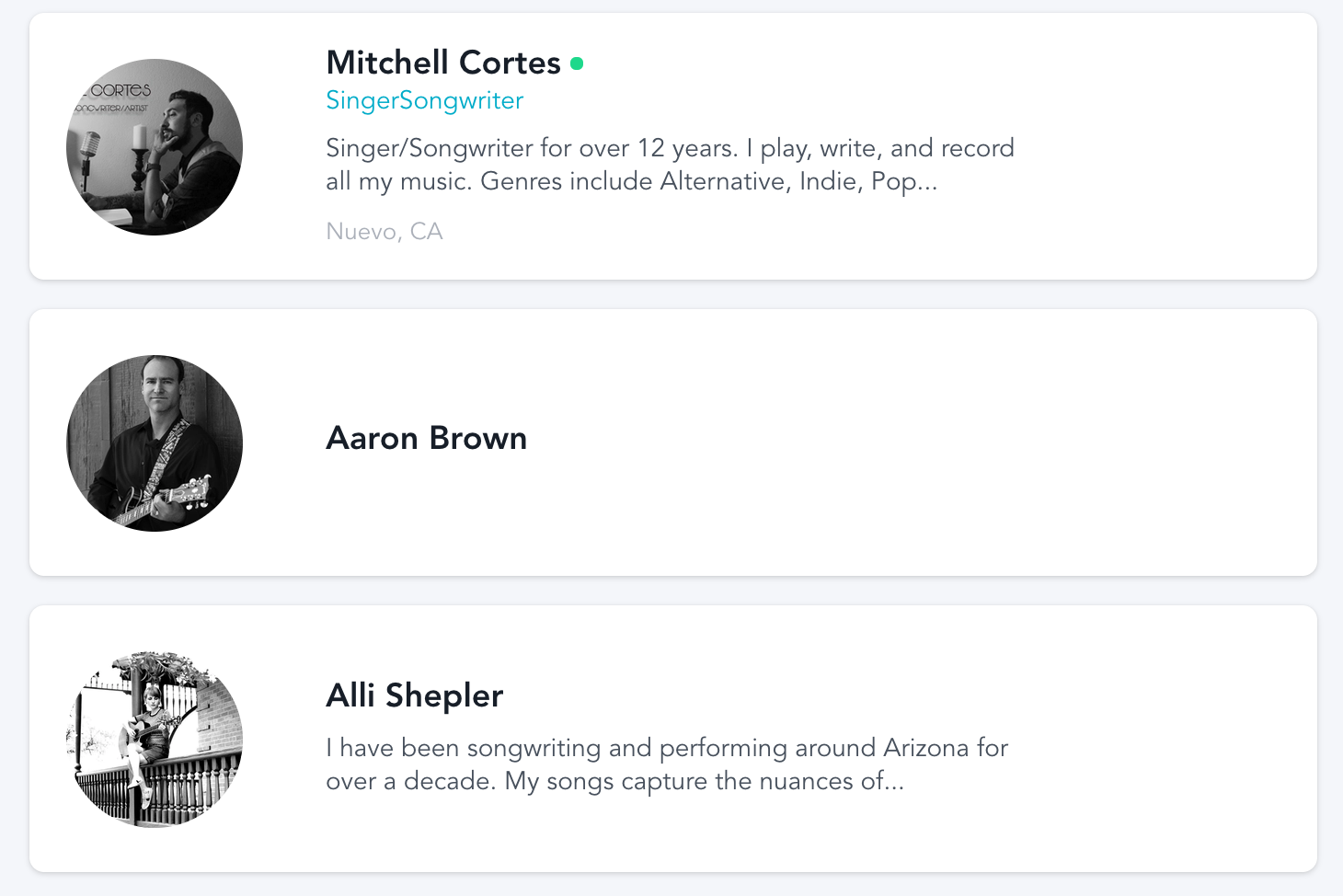Click Alli Shepler bio description text
The image size is (1343, 896).
pyautogui.click(x=667, y=764)
